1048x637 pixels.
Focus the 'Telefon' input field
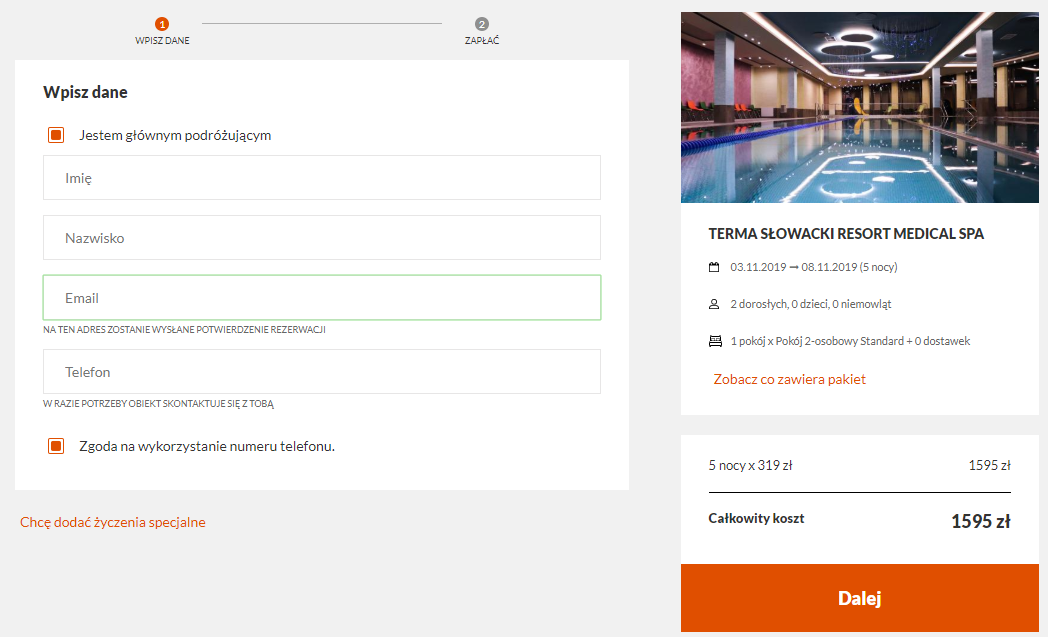point(322,372)
